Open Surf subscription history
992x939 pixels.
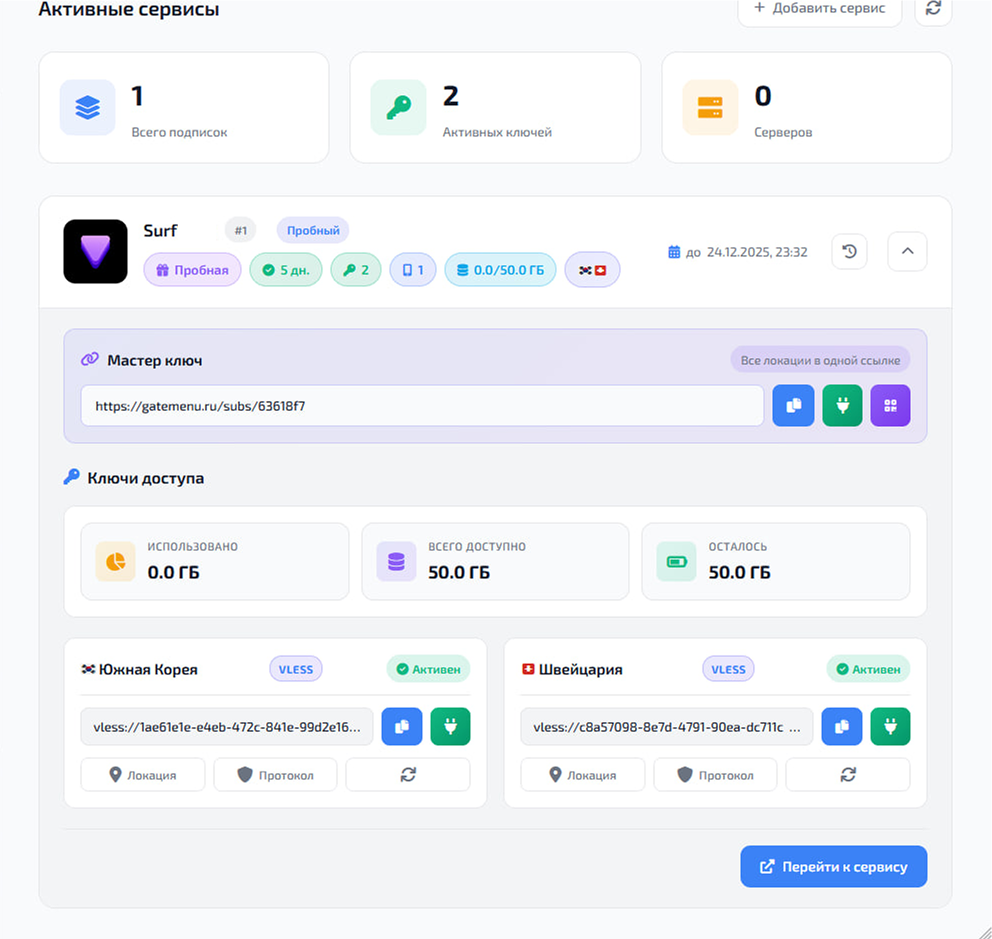click(849, 252)
